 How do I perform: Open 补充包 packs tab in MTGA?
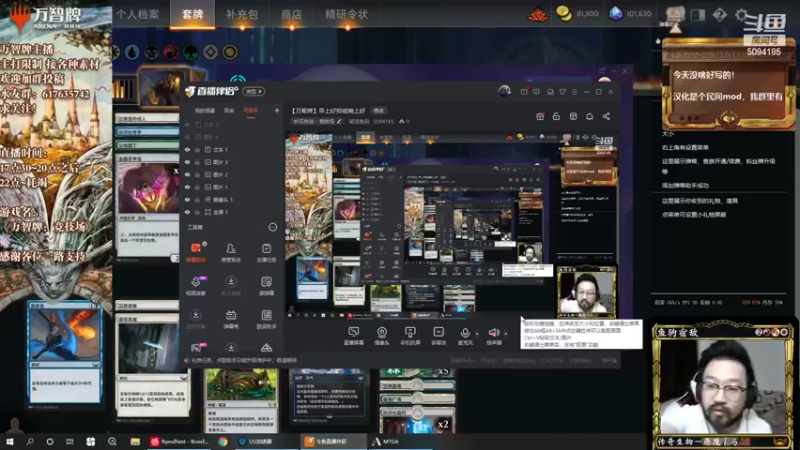coord(242,14)
